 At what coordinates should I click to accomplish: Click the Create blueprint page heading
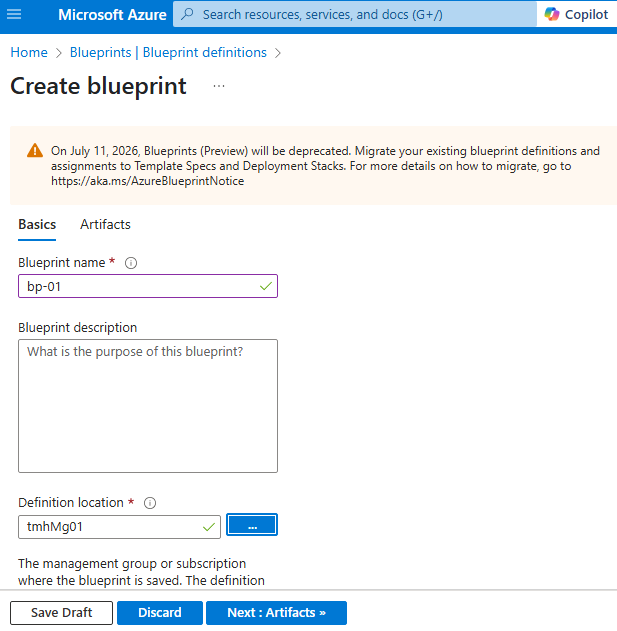click(x=98, y=86)
